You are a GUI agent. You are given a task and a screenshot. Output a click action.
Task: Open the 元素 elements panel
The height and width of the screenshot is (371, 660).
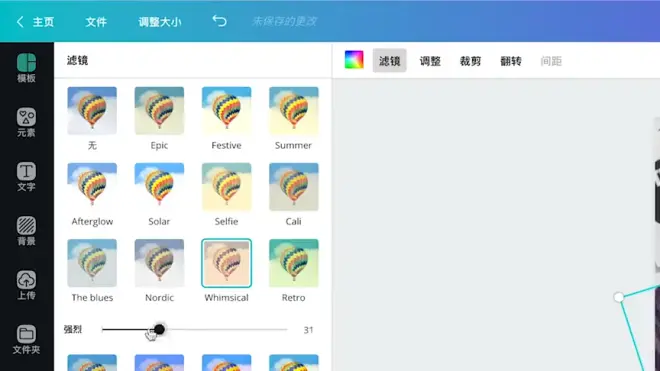[x=26, y=123]
